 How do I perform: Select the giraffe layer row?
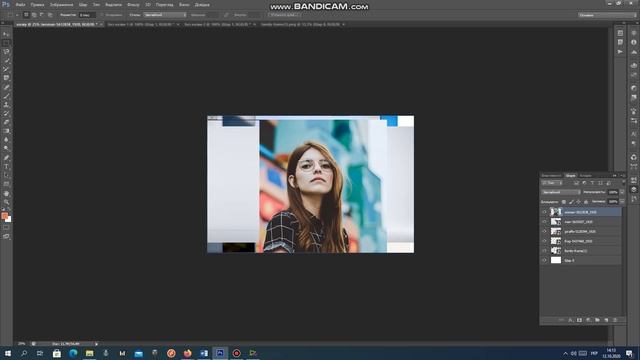pyautogui.click(x=581, y=231)
